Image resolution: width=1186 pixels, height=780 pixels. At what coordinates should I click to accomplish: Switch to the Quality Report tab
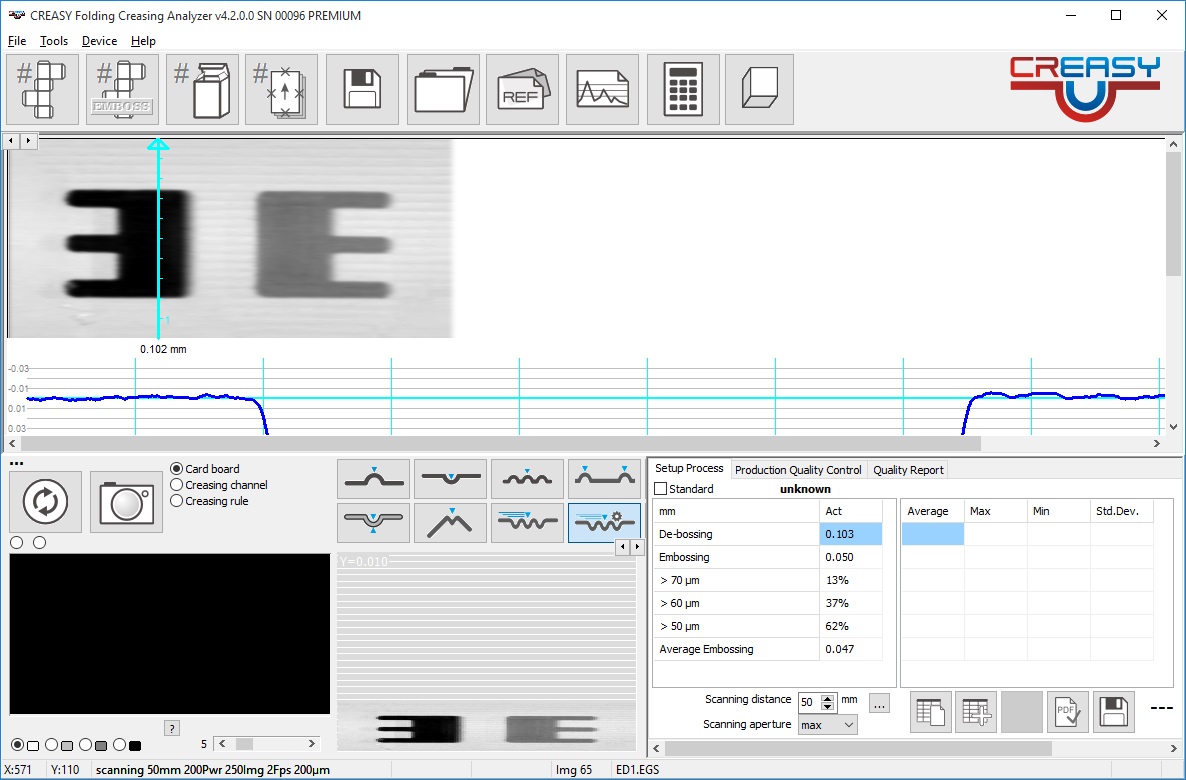coord(908,470)
